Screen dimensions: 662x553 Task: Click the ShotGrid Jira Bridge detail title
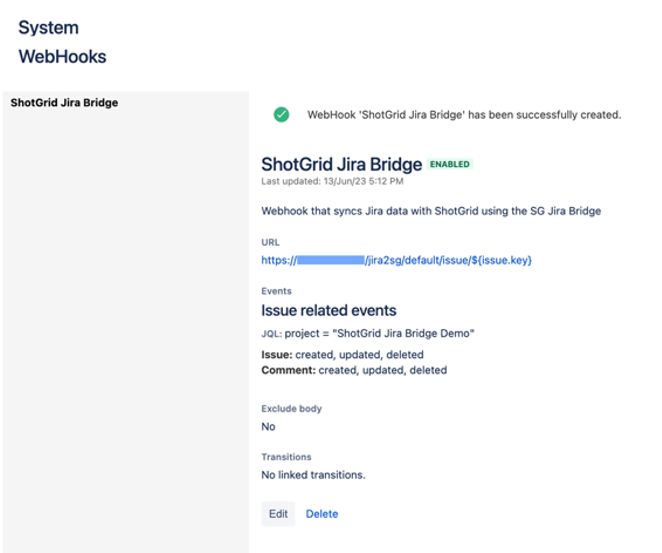pos(342,164)
